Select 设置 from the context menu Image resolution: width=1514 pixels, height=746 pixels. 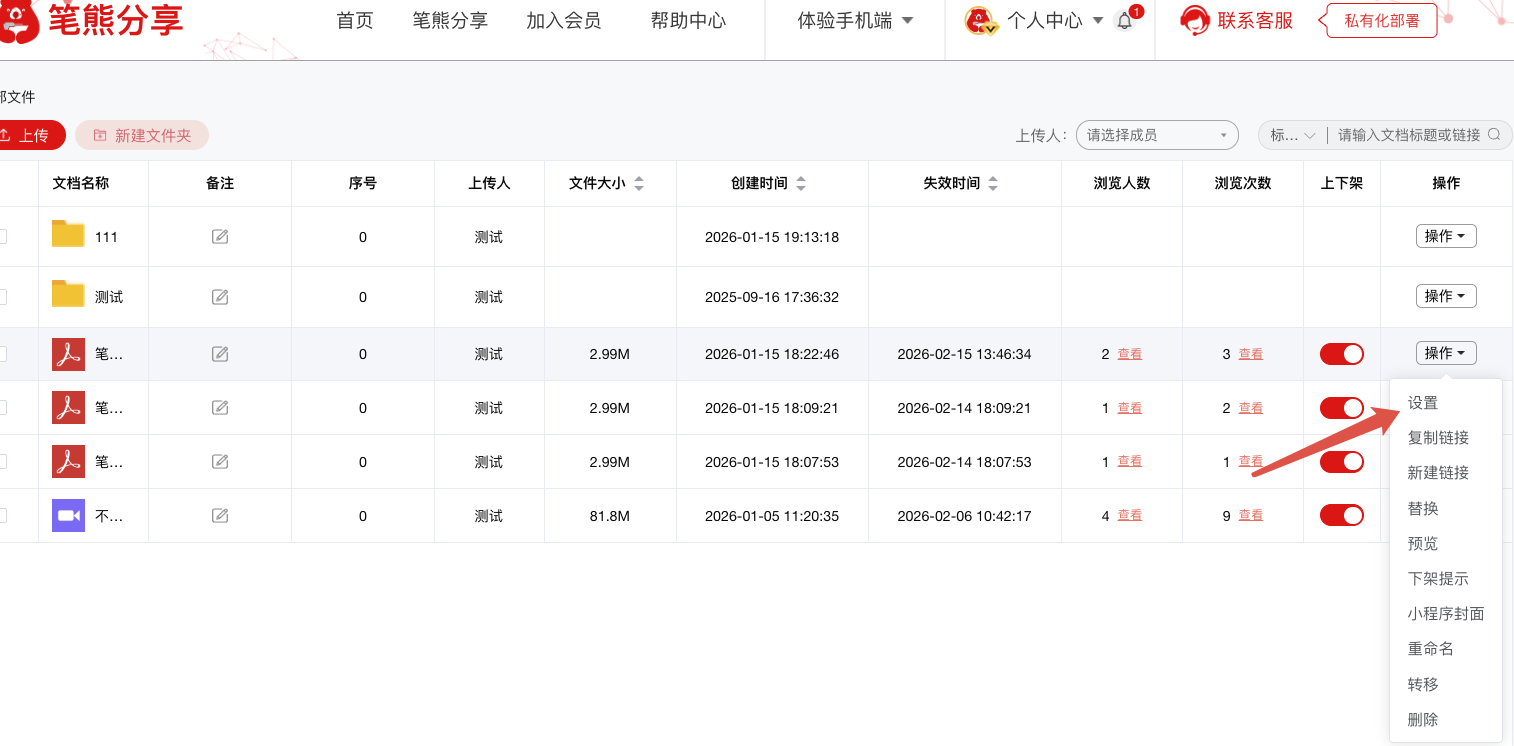[1423, 403]
